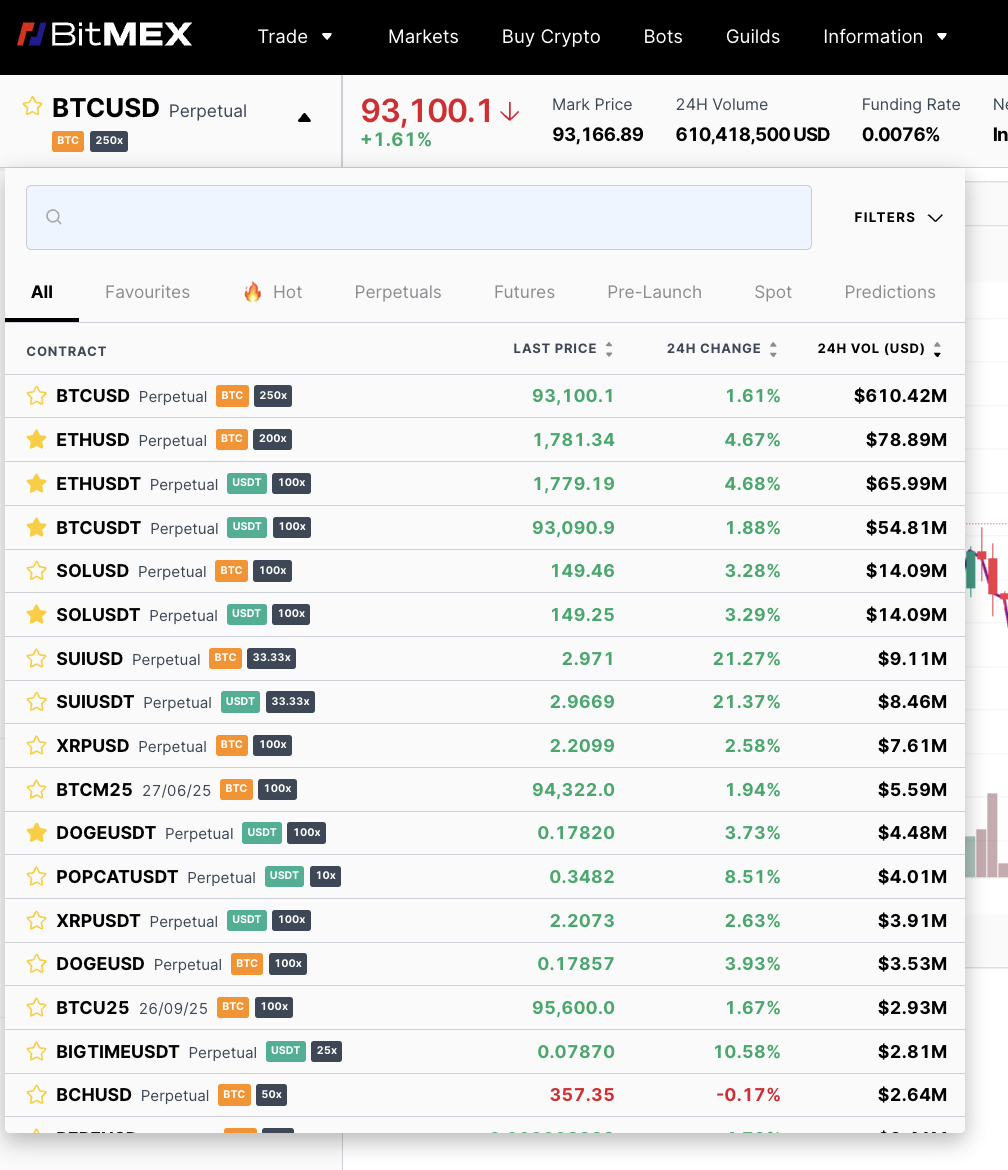Image resolution: width=1008 pixels, height=1170 pixels.
Task: Switch to the Pre-Launch tab
Action: pyautogui.click(x=654, y=292)
